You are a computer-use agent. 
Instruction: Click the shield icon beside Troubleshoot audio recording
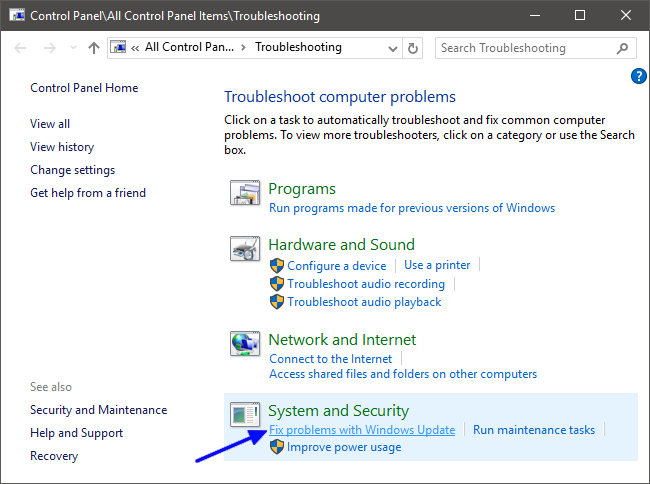click(277, 284)
